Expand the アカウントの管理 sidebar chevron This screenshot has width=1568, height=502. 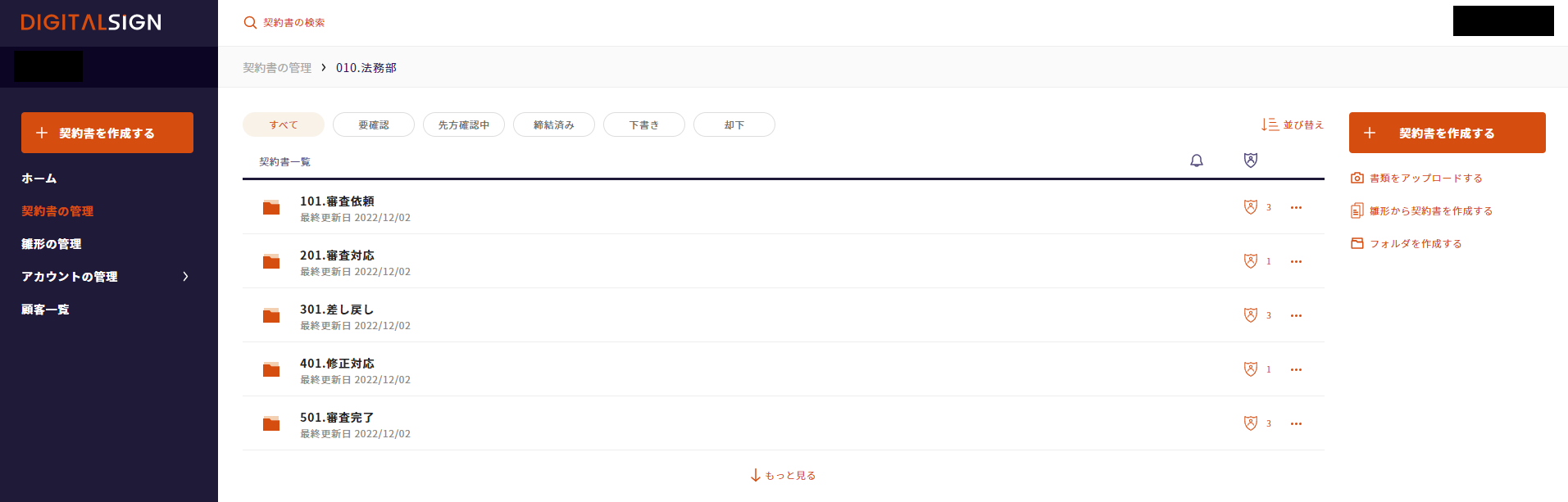pos(185,277)
